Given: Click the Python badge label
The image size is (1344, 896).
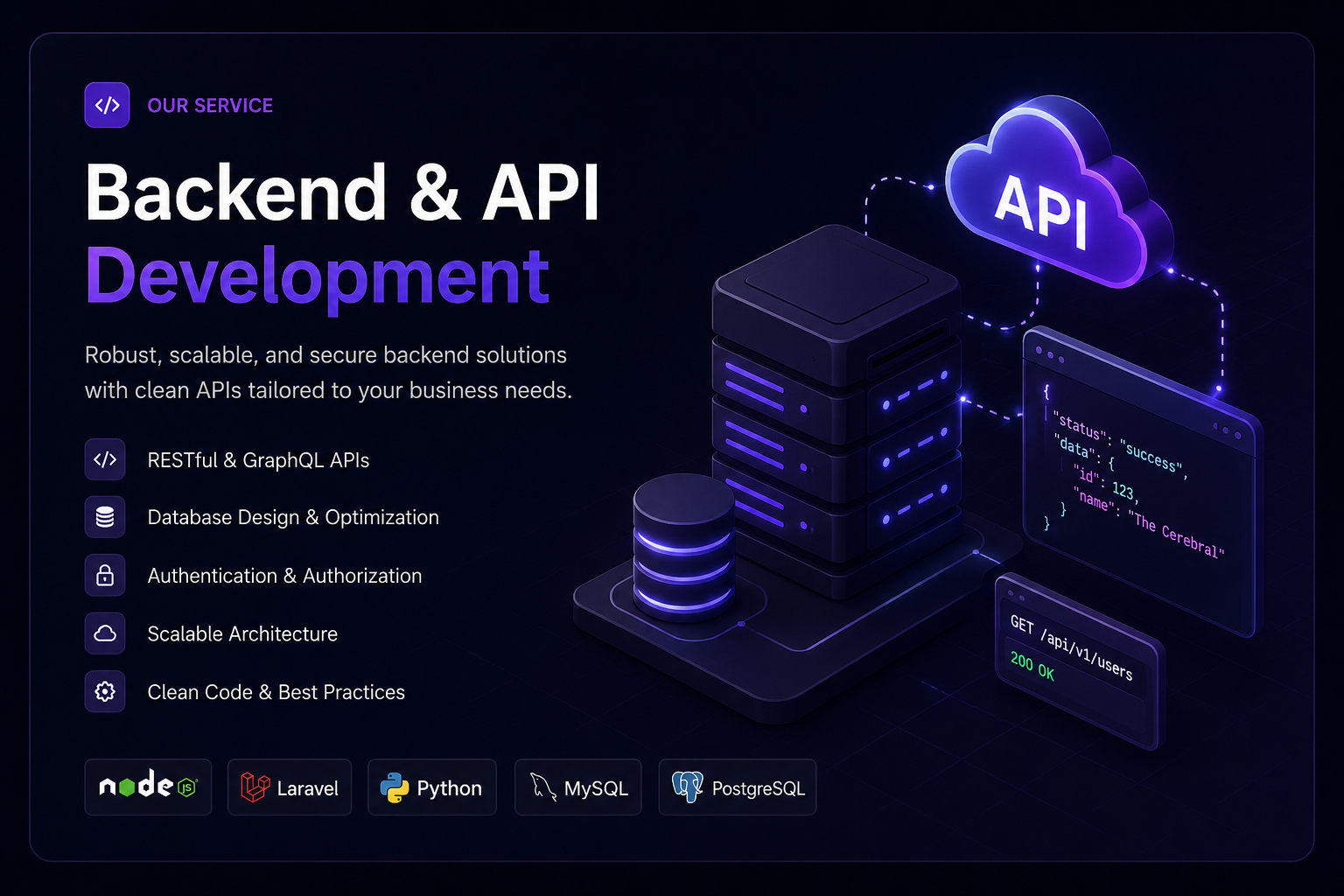Looking at the screenshot, I should (449, 788).
